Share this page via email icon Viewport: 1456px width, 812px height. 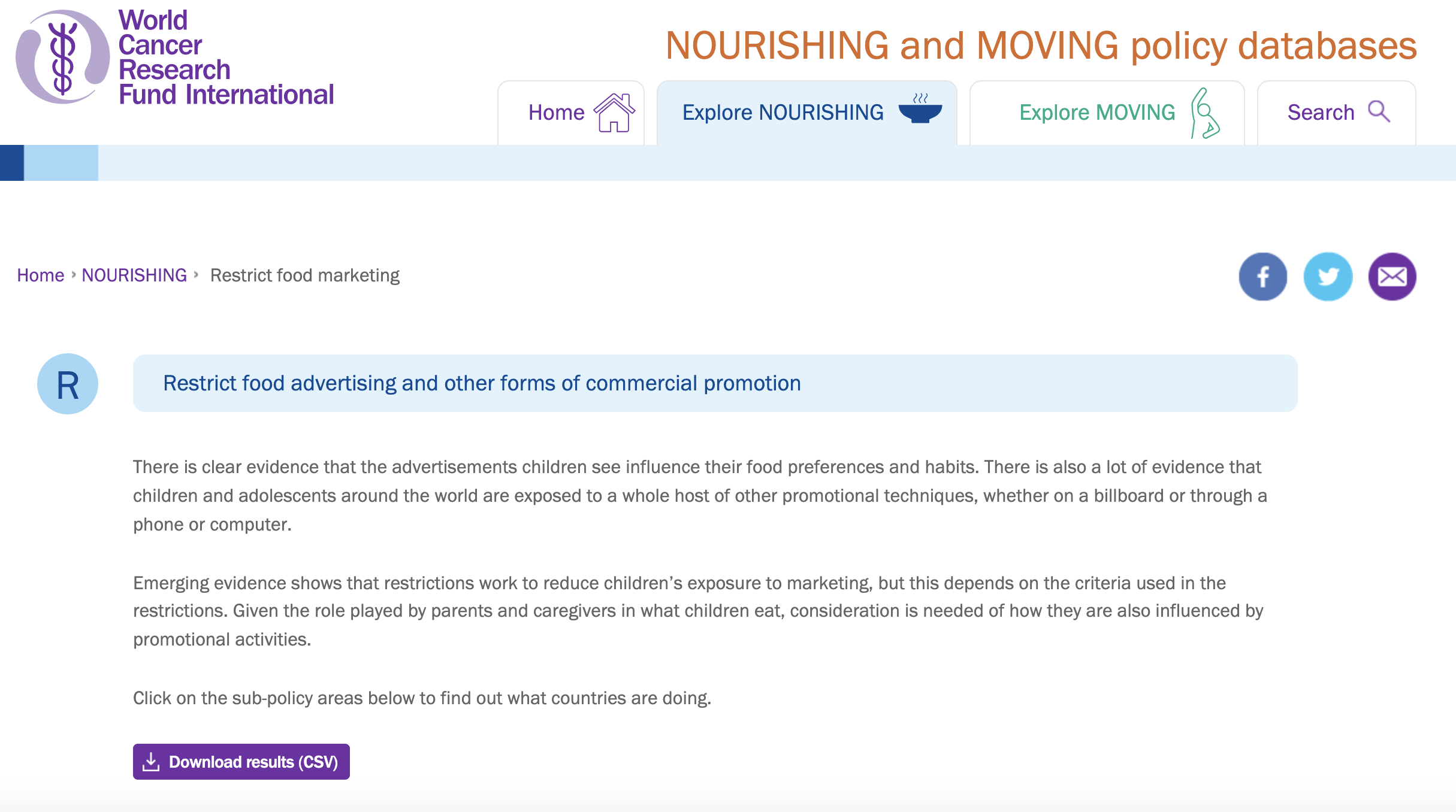tap(1392, 276)
